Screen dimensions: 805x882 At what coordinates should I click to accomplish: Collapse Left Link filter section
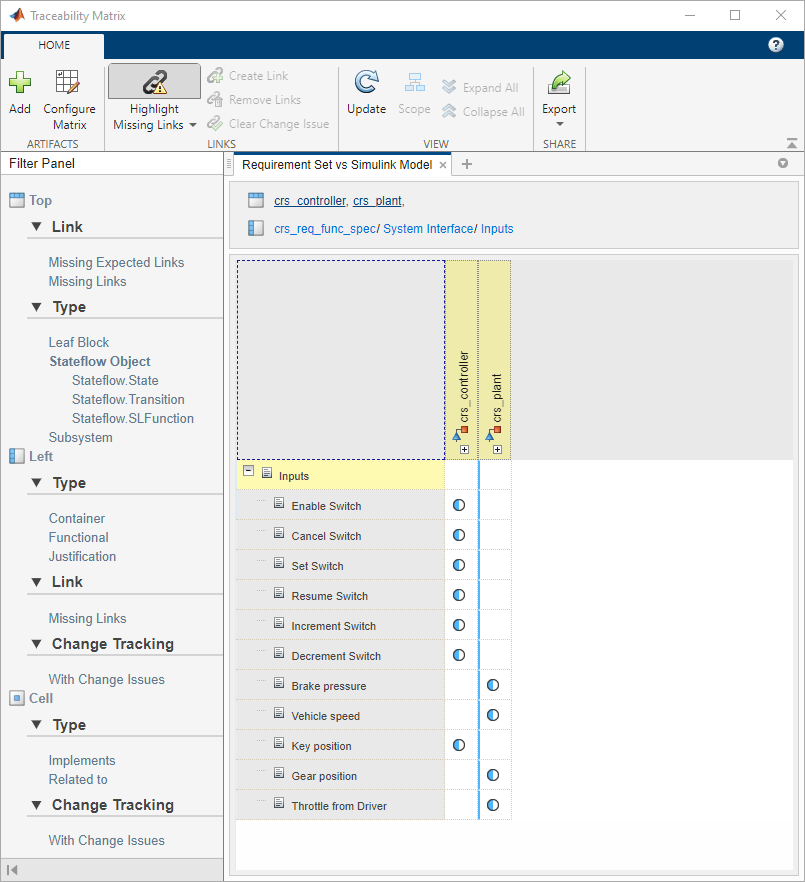pyautogui.click(x=37, y=582)
